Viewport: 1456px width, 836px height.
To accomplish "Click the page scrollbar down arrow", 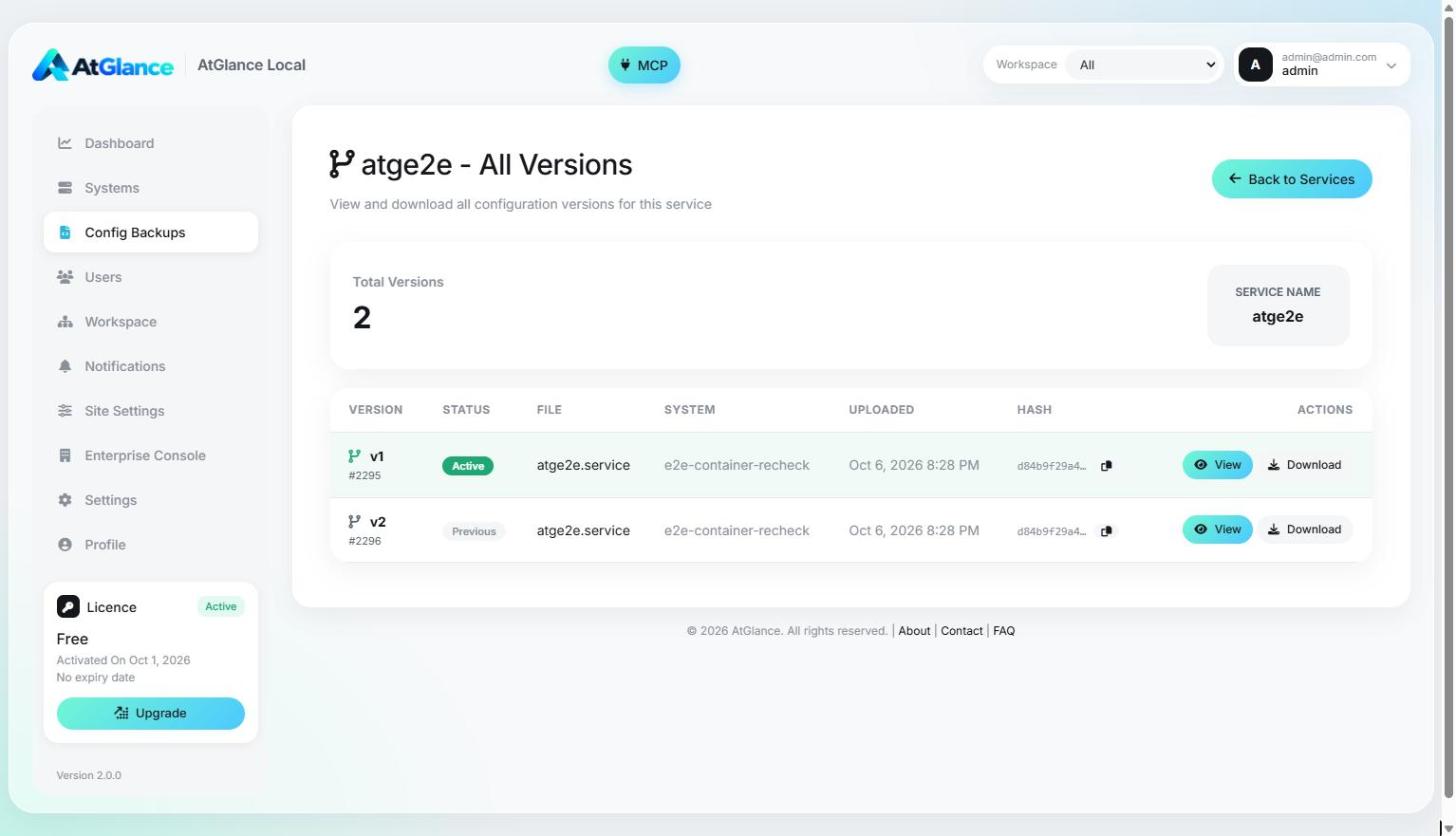I will tap(1448, 827).
